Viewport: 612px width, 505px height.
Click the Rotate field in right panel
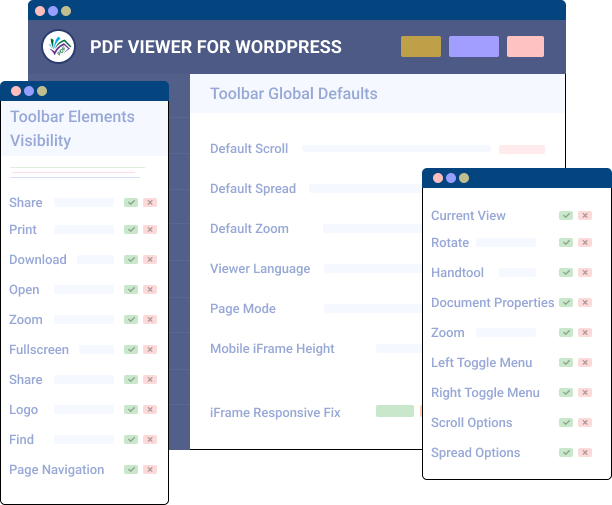(x=506, y=242)
